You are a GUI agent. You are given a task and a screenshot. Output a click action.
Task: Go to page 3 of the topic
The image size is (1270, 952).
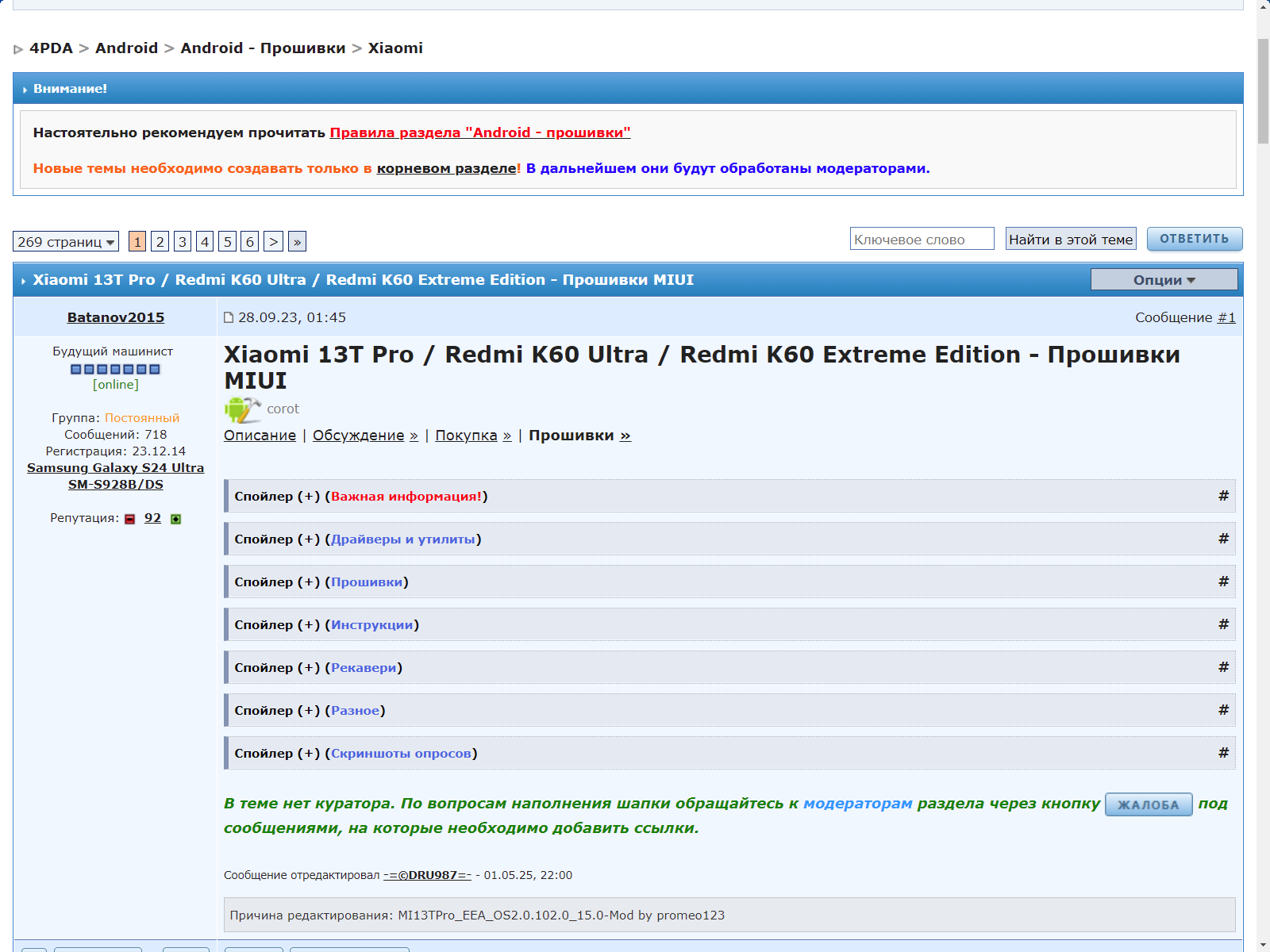183,242
